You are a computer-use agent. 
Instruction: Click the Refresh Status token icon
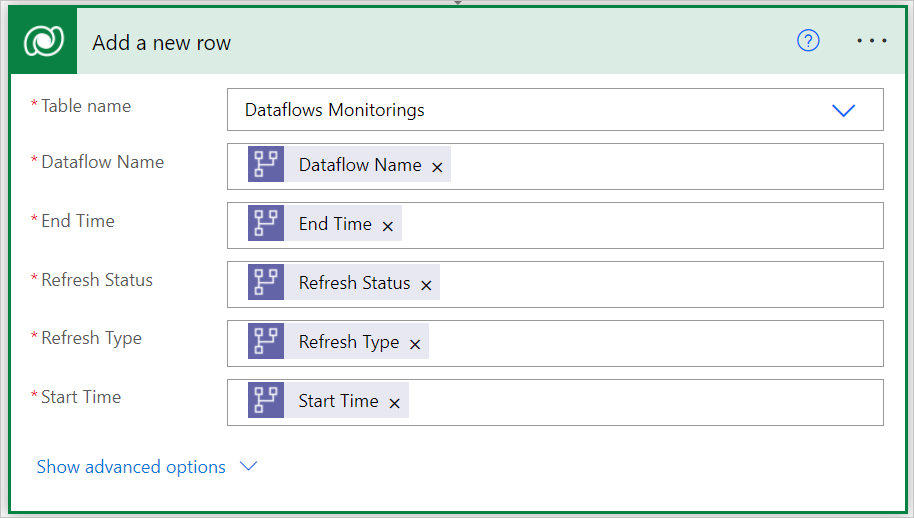point(266,283)
